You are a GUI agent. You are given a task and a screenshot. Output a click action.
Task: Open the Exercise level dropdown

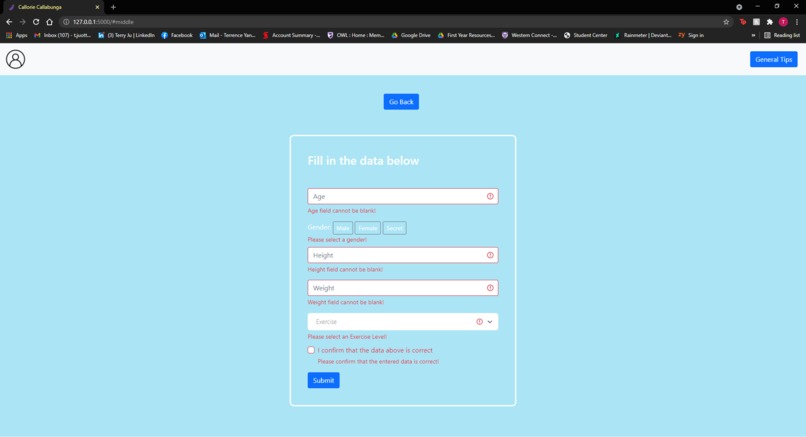tap(402, 322)
